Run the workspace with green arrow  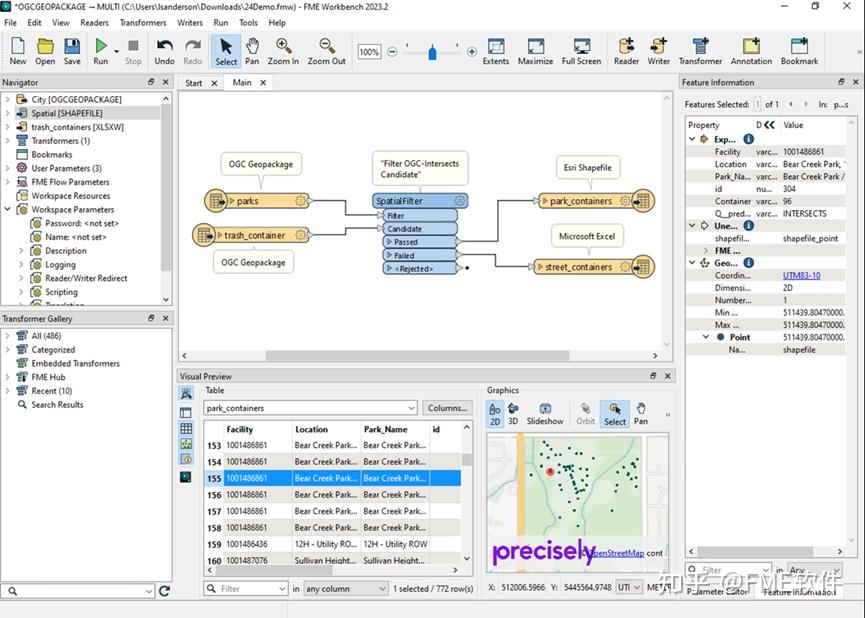coord(100,51)
